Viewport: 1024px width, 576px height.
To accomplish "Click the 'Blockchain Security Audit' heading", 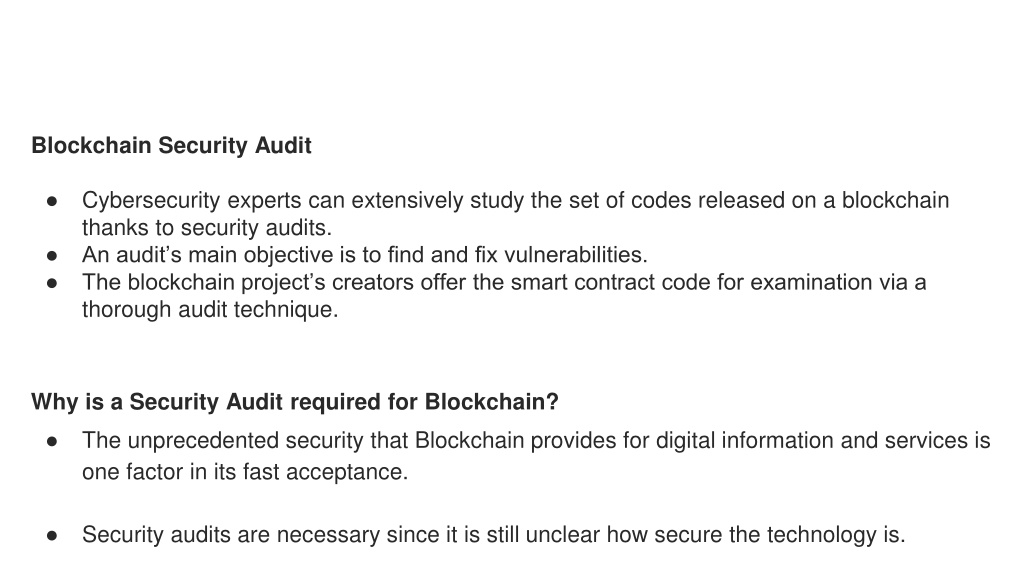I will coord(171,146).
